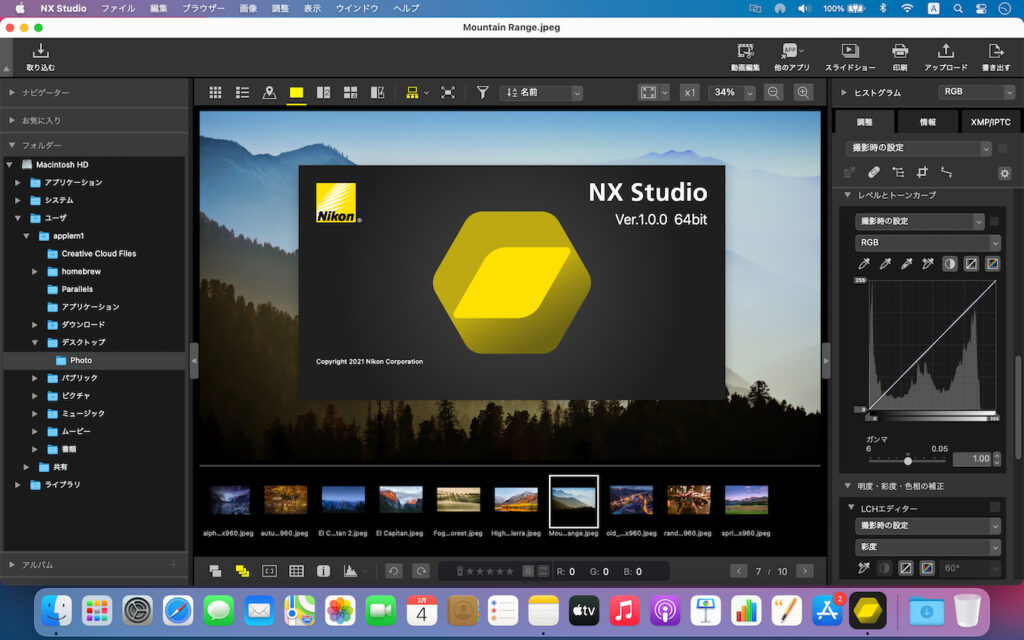This screenshot has width=1024, height=640.
Task: Open the ブラウザー menu in menu bar
Action: pos(203,8)
